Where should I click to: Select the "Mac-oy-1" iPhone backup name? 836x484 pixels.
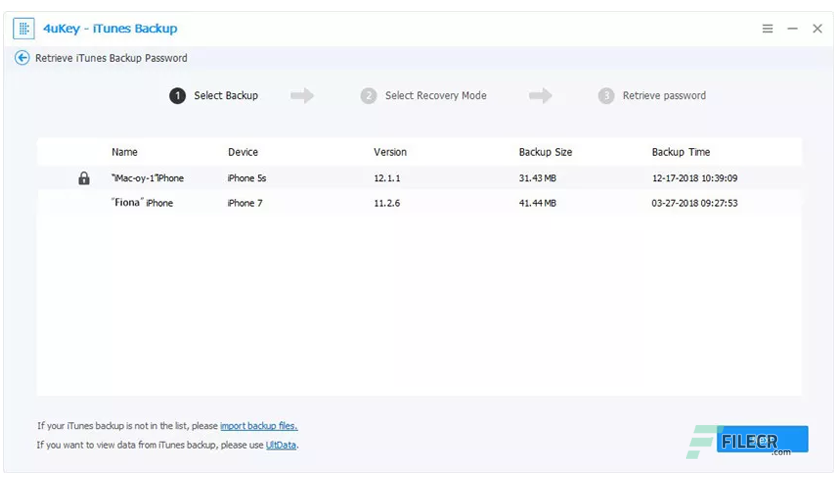(x=148, y=178)
